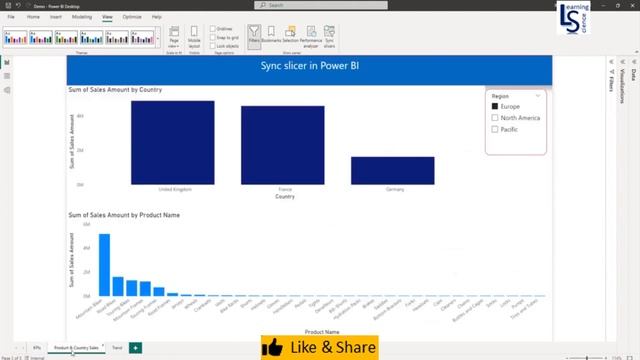Image resolution: width=640 pixels, height=360 pixels.
Task: Apply the third theme thumbnail
Action: click(x=66, y=38)
